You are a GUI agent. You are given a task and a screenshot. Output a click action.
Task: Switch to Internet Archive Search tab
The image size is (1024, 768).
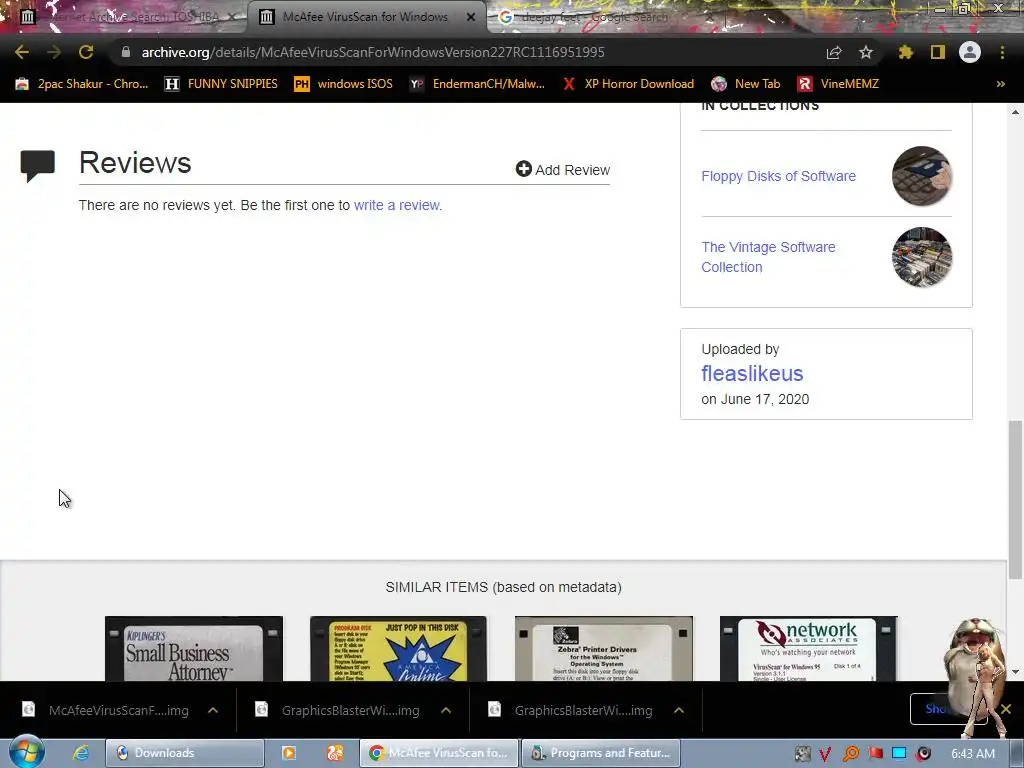tap(124, 17)
